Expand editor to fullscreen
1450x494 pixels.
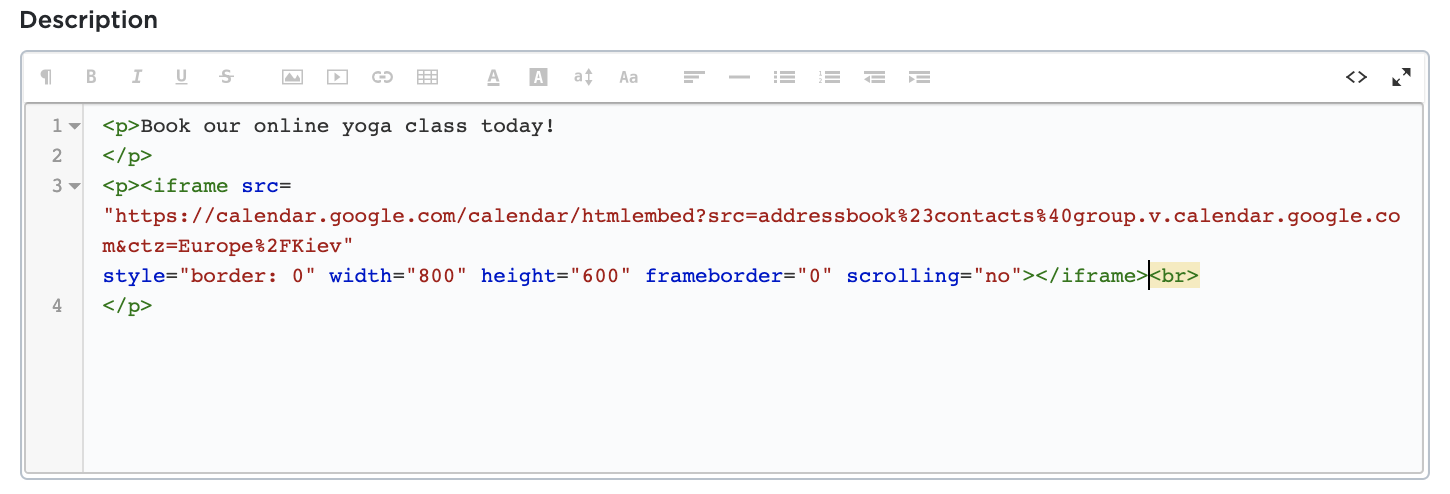1401,77
